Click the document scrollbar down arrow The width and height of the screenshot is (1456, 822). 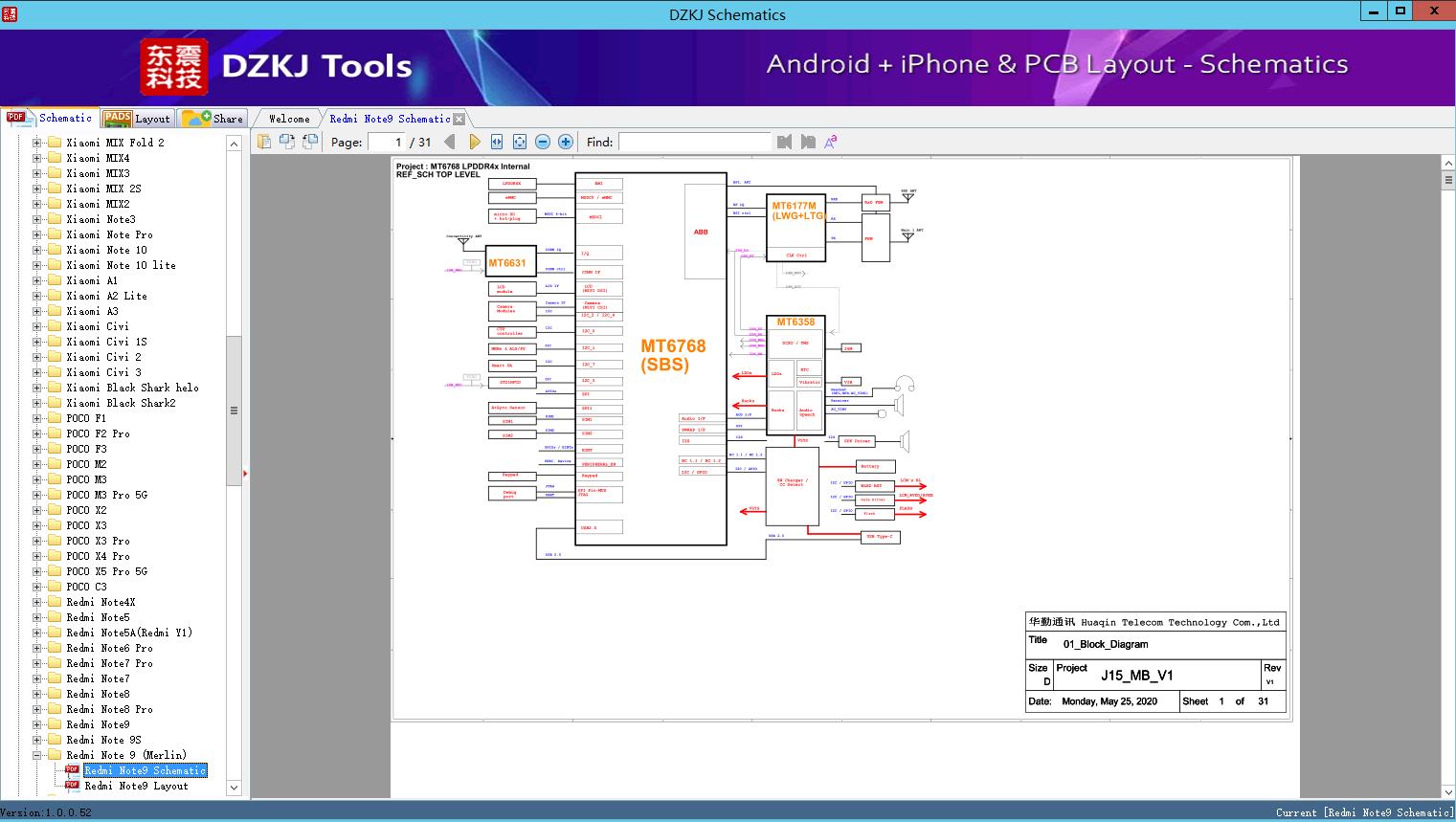(1448, 791)
